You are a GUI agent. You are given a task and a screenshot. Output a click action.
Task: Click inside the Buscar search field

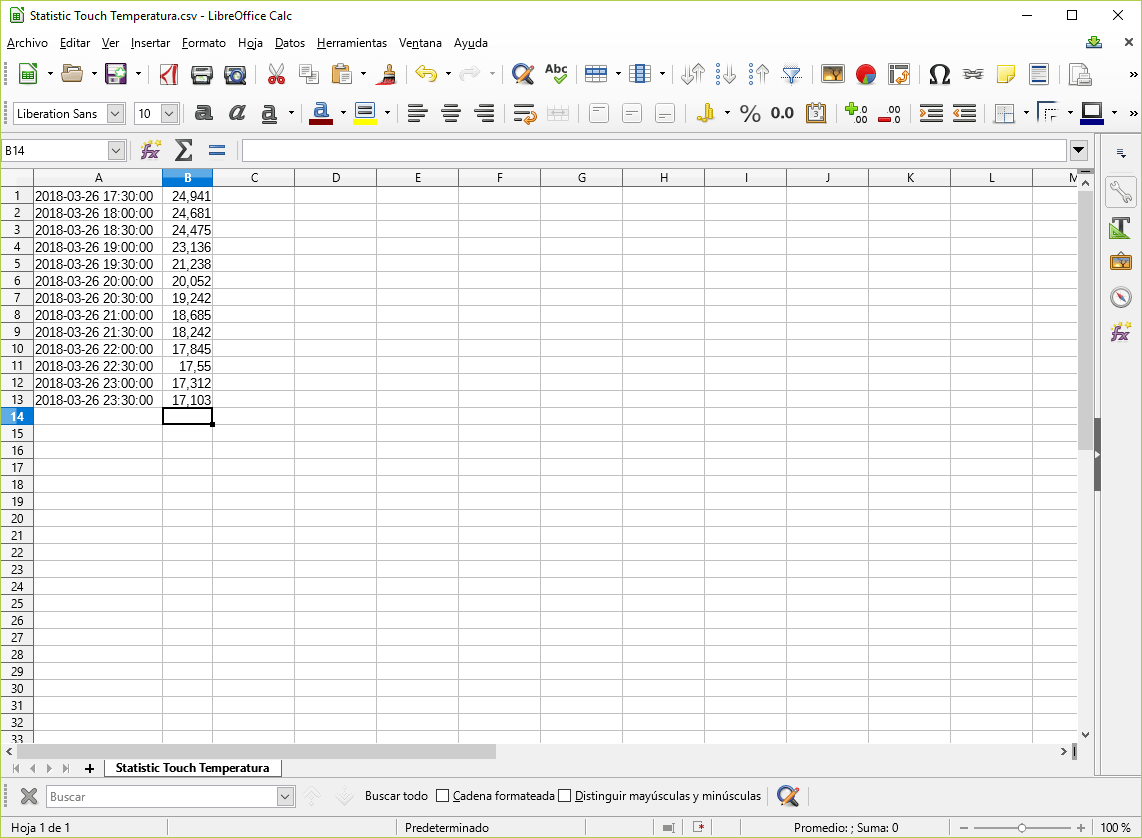[x=160, y=796]
